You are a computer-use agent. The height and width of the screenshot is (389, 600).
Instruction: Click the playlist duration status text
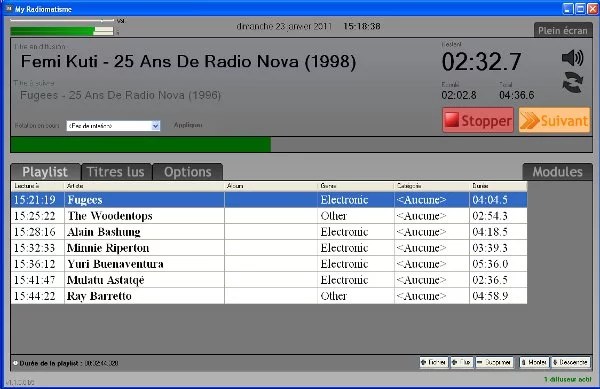click(68, 363)
